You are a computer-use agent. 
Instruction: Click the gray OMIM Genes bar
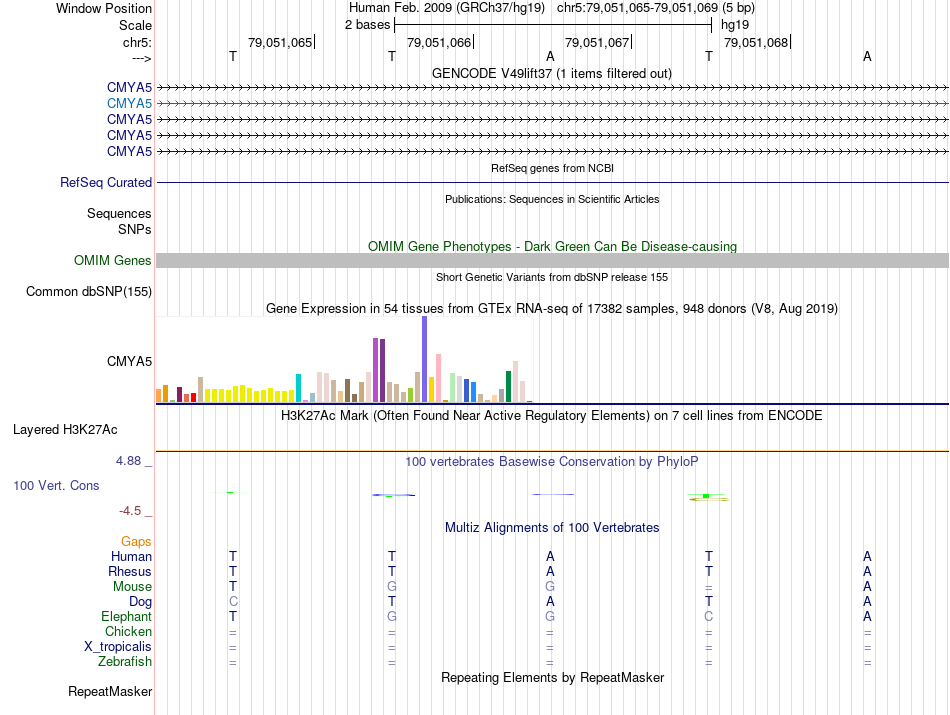(552, 261)
